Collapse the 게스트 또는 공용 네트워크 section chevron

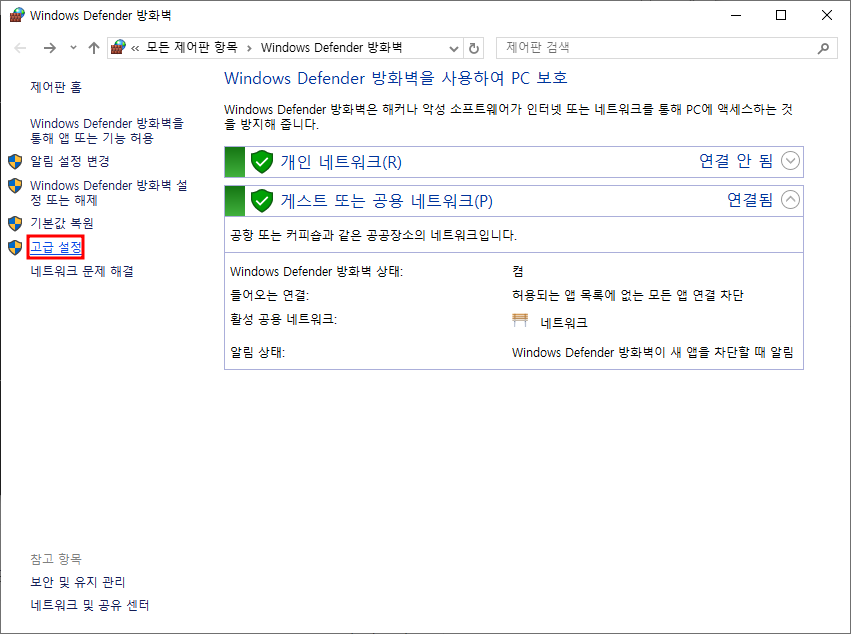(790, 200)
